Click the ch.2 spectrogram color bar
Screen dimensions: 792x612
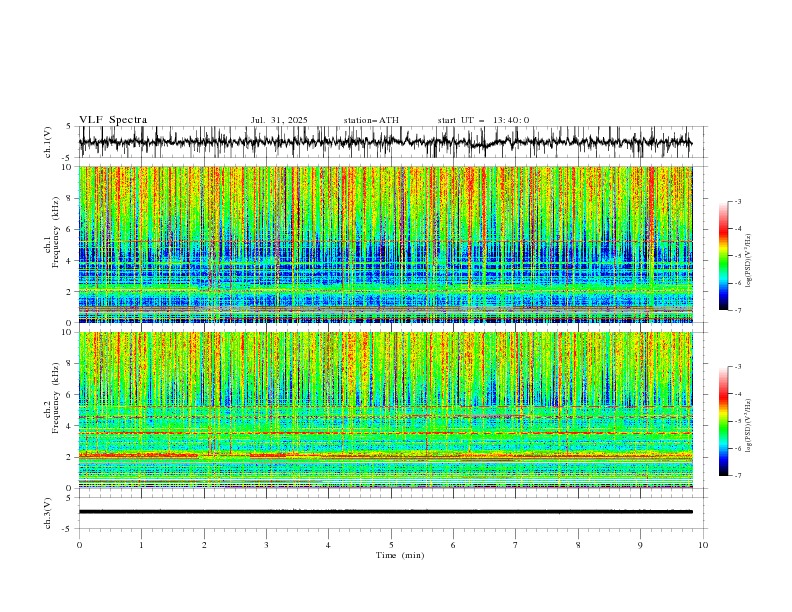coord(723,421)
